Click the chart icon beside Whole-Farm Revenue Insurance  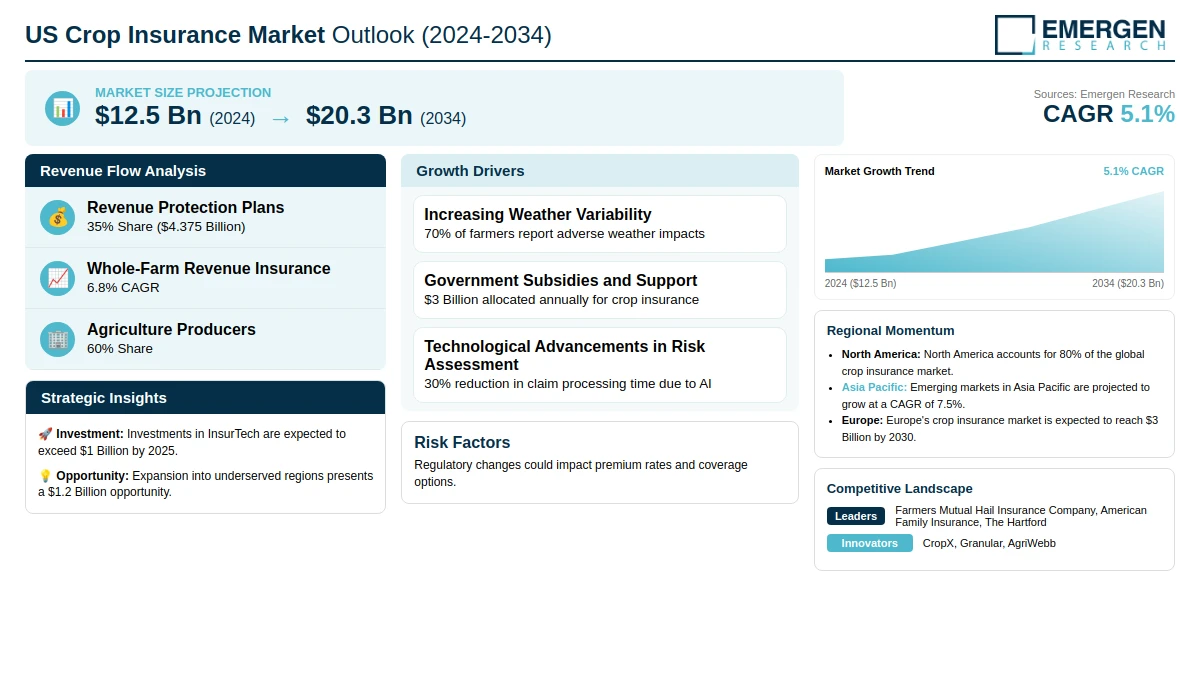[57, 278]
